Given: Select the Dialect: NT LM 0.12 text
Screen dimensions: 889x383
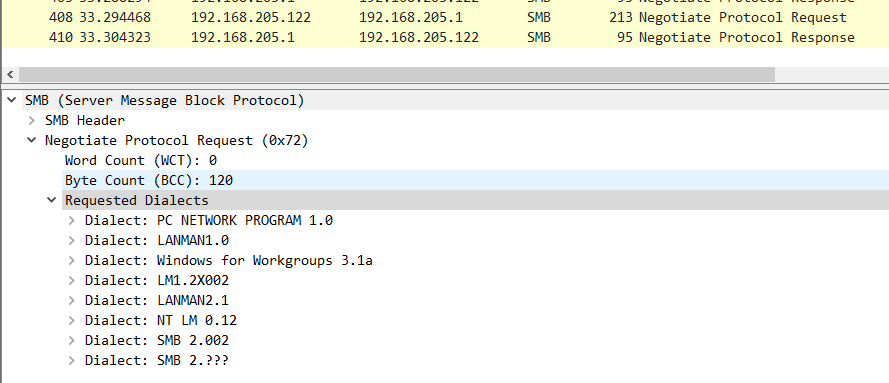Looking at the screenshot, I should click(161, 321).
